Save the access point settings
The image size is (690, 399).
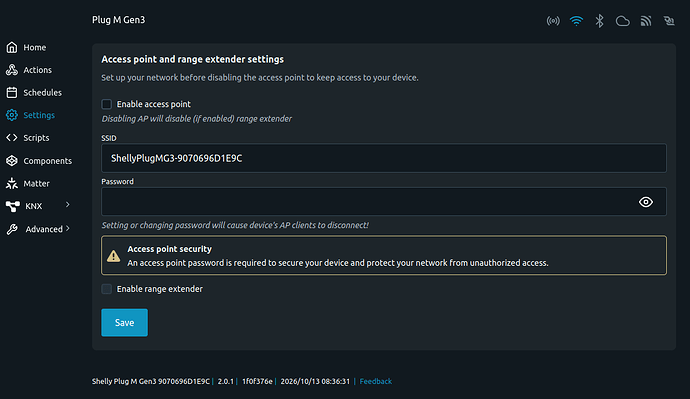(125, 322)
